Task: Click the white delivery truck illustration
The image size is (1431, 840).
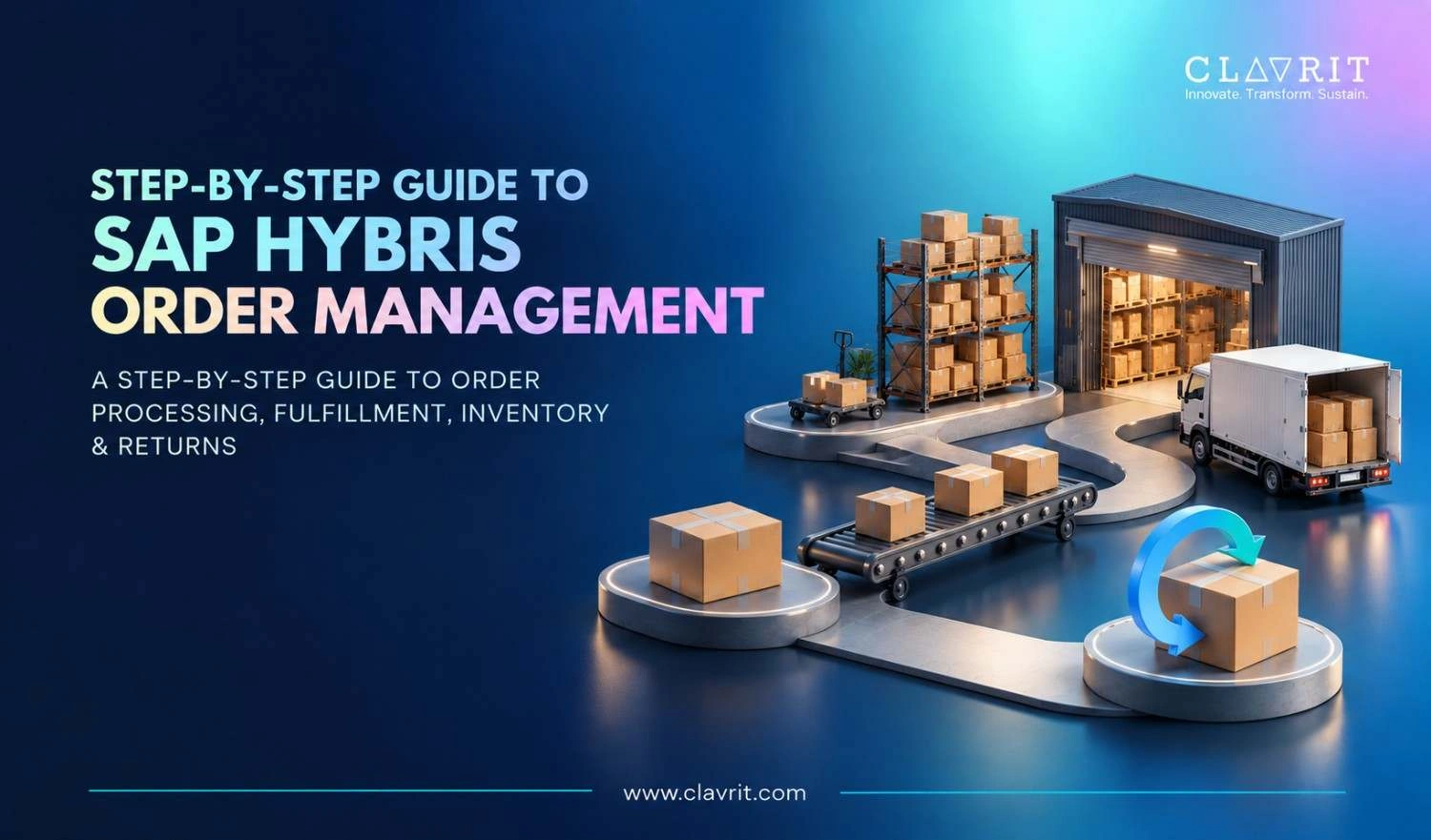Action: [1290, 419]
